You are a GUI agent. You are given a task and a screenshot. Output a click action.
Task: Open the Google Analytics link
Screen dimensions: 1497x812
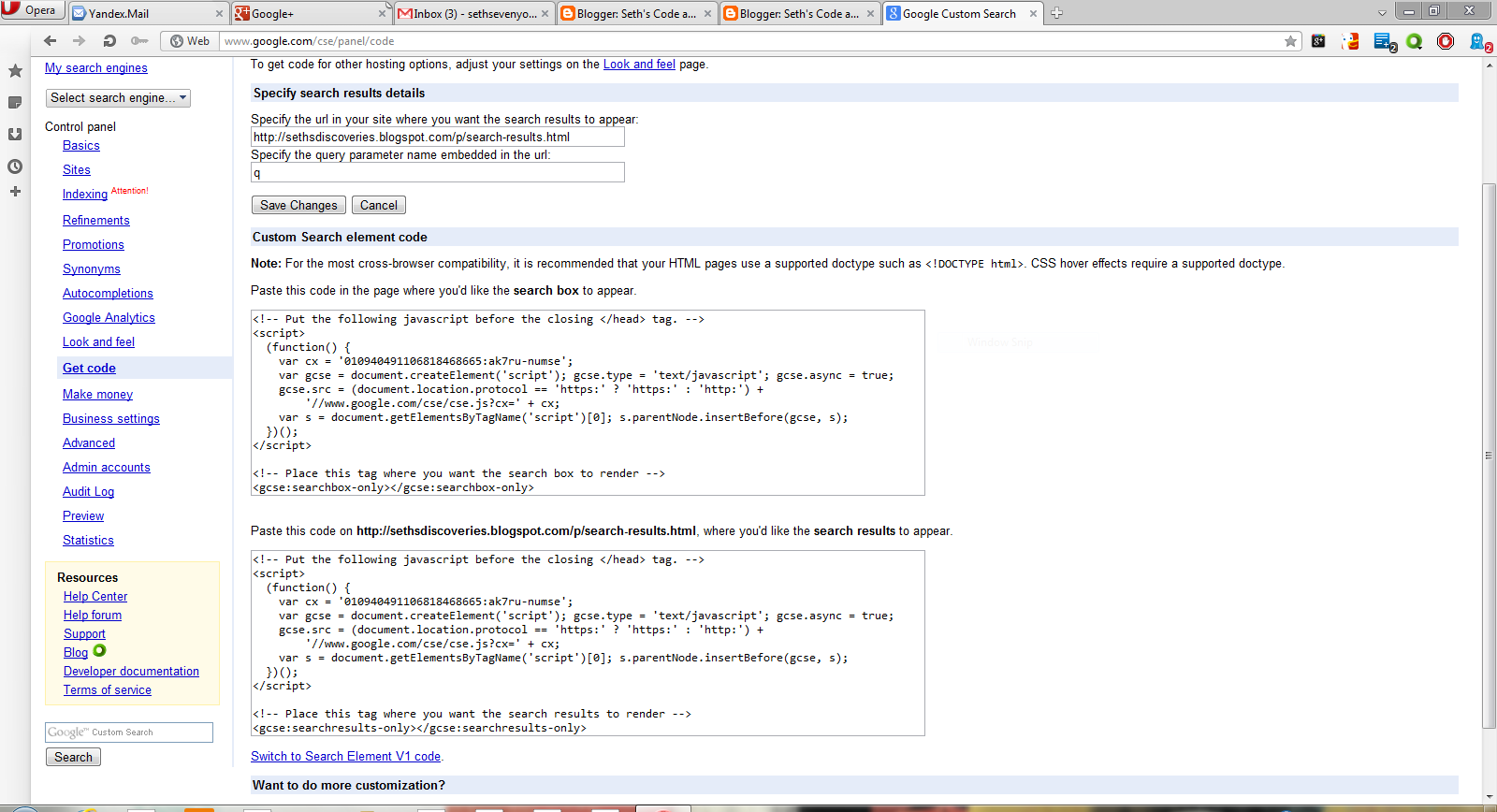tap(109, 318)
